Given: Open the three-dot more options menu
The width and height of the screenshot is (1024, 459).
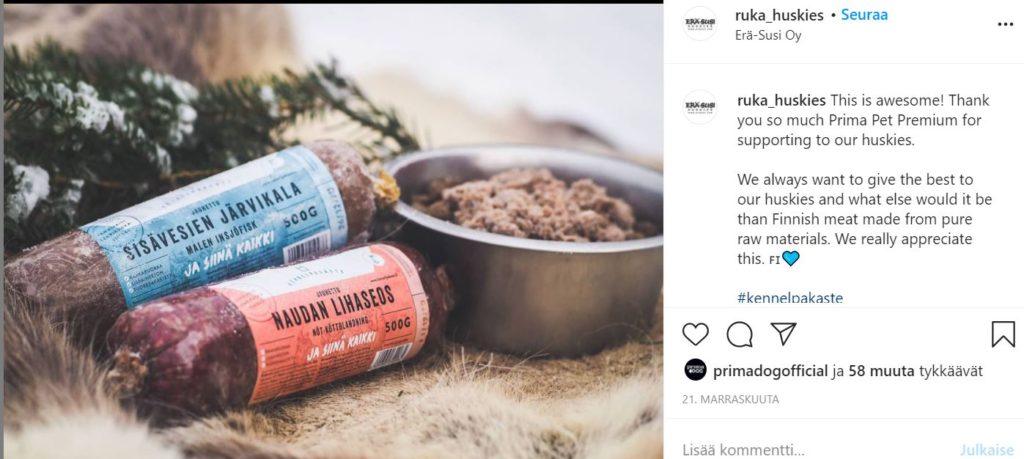Looking at the screenshot, I should pos(1005,24).
